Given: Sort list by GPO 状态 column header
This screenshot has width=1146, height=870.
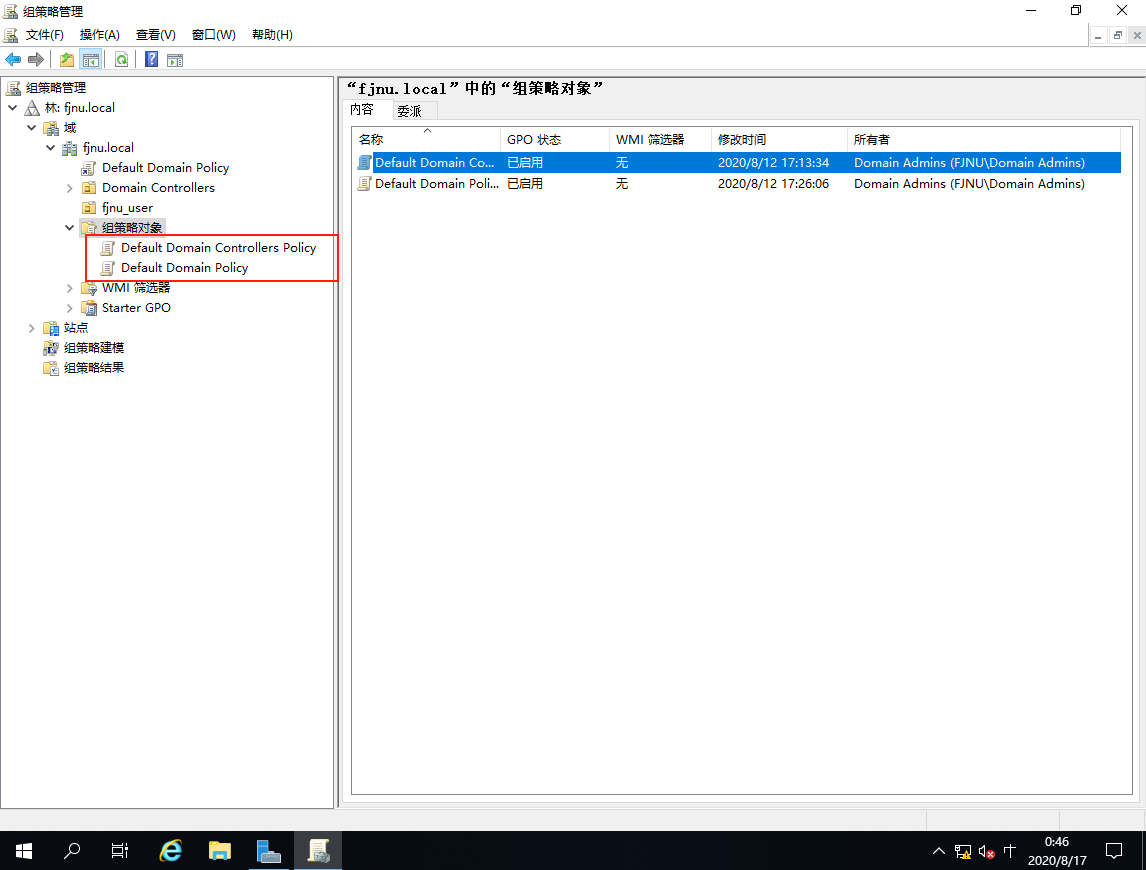Looking at the screenshot, I should (x=555, y=139).
